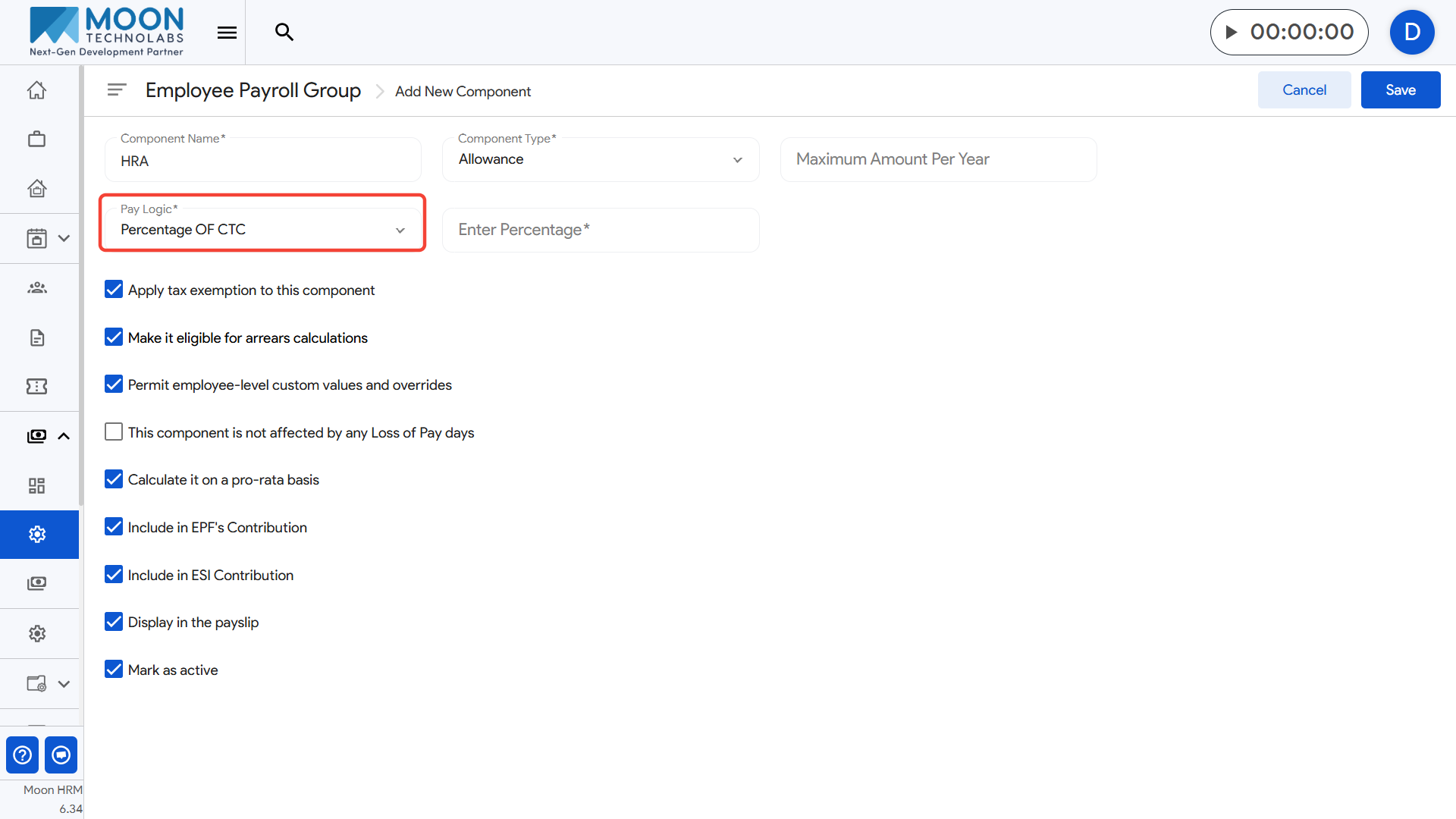Open the briefcase icon in sidebar
Image resolution: width=1456 pixels, height=819 pixels.
(x=36, y=140)
